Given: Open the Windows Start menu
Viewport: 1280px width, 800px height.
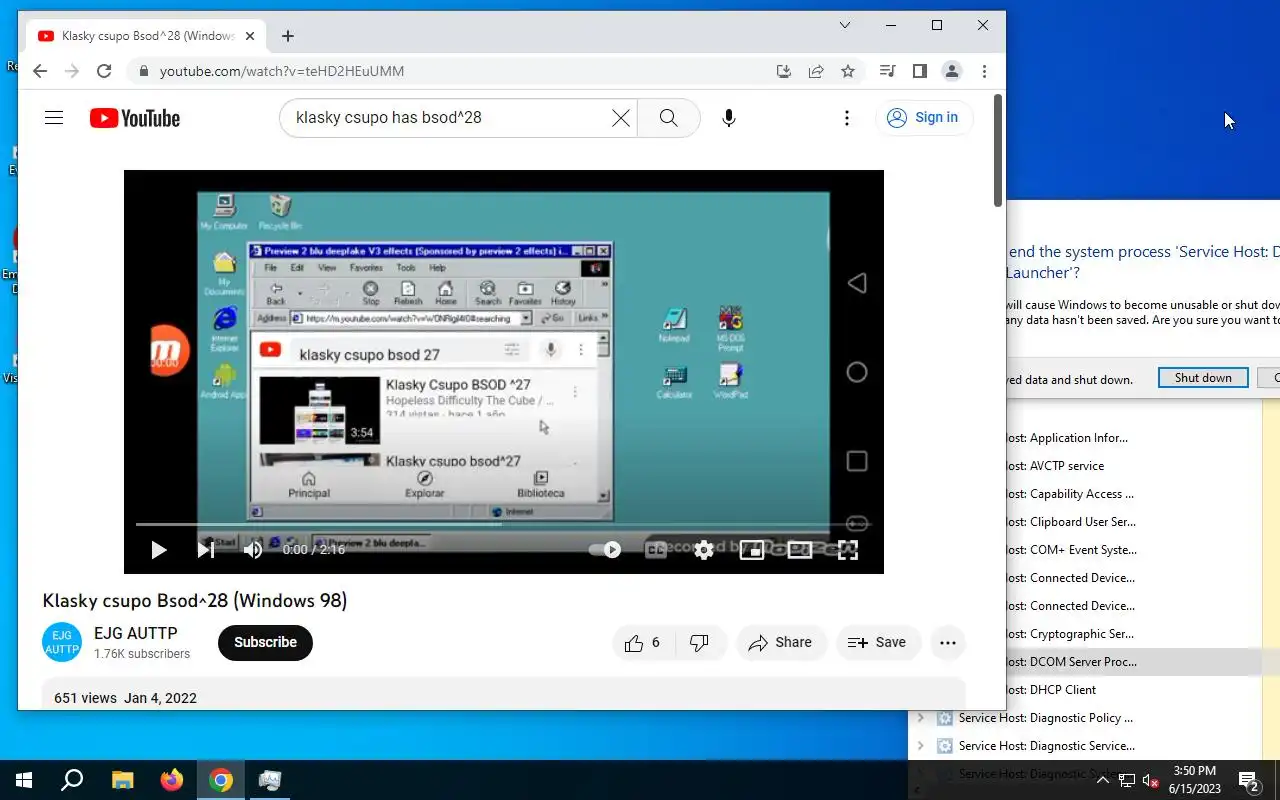Looking at the screenshot, I should [x=24, y=780].
